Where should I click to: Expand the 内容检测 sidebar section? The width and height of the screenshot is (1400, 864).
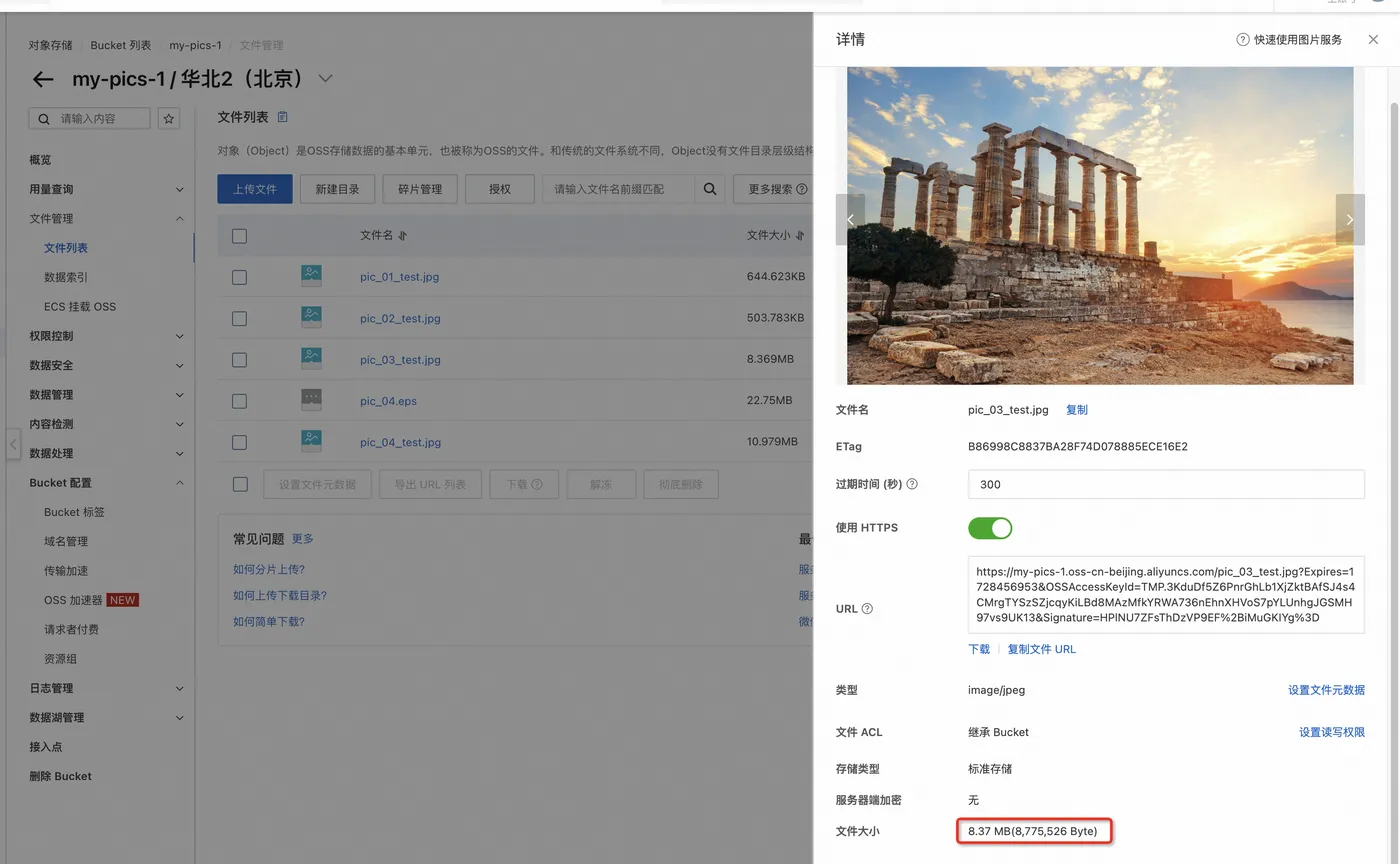[x=180, y=424]
